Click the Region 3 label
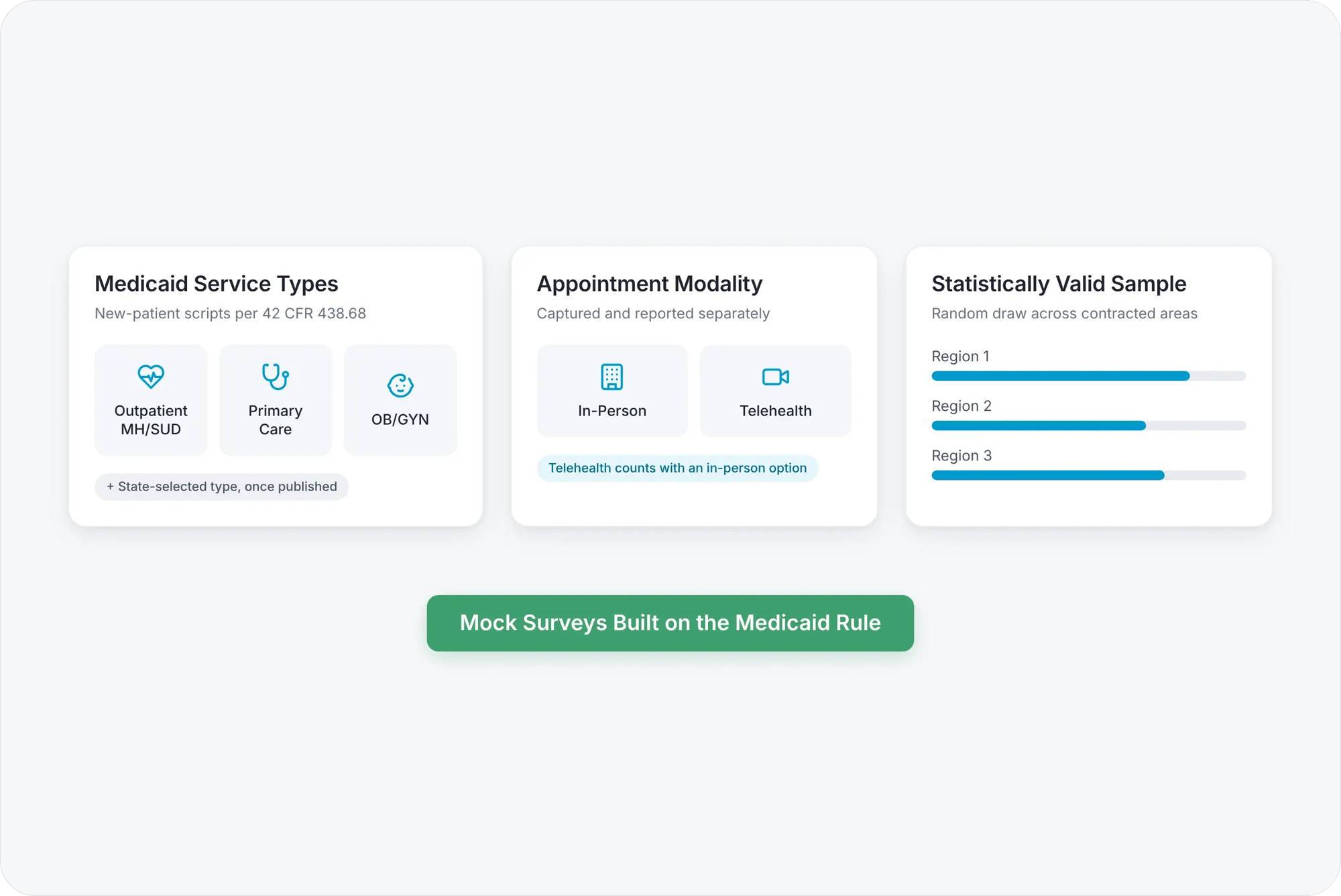Image resolution: width=1341 pixels, height=896 pixels. pos(961,456)
